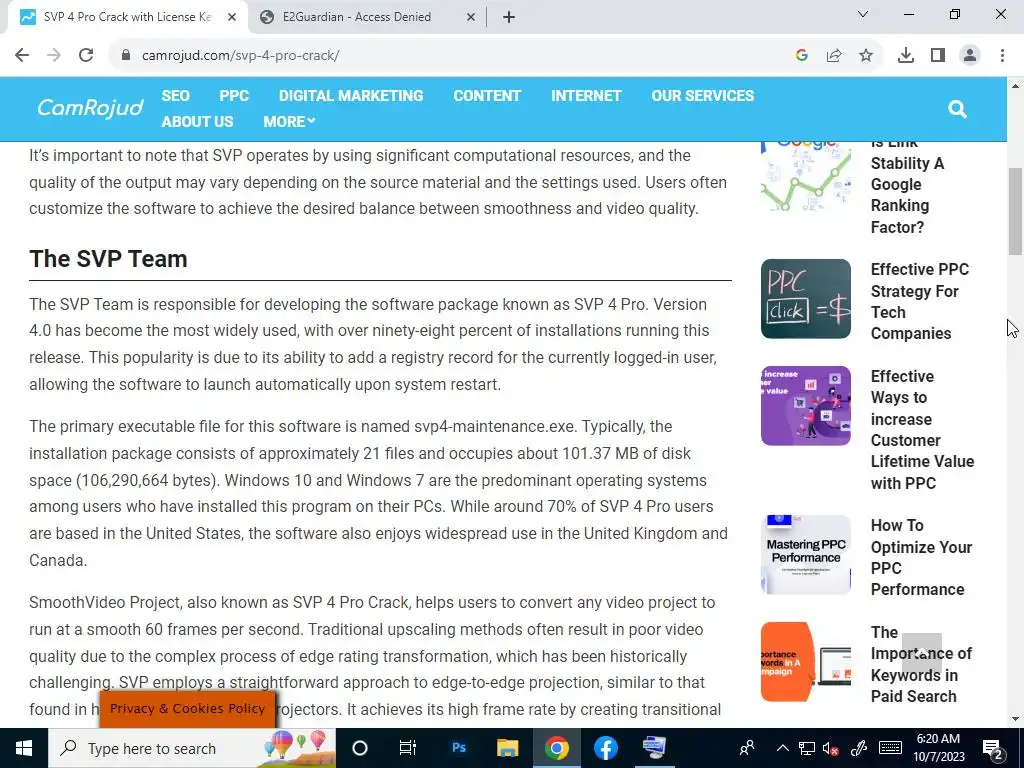Open Task View on taskbar
Viewport: 1024px width, 768px height.
tap(408, 748)
